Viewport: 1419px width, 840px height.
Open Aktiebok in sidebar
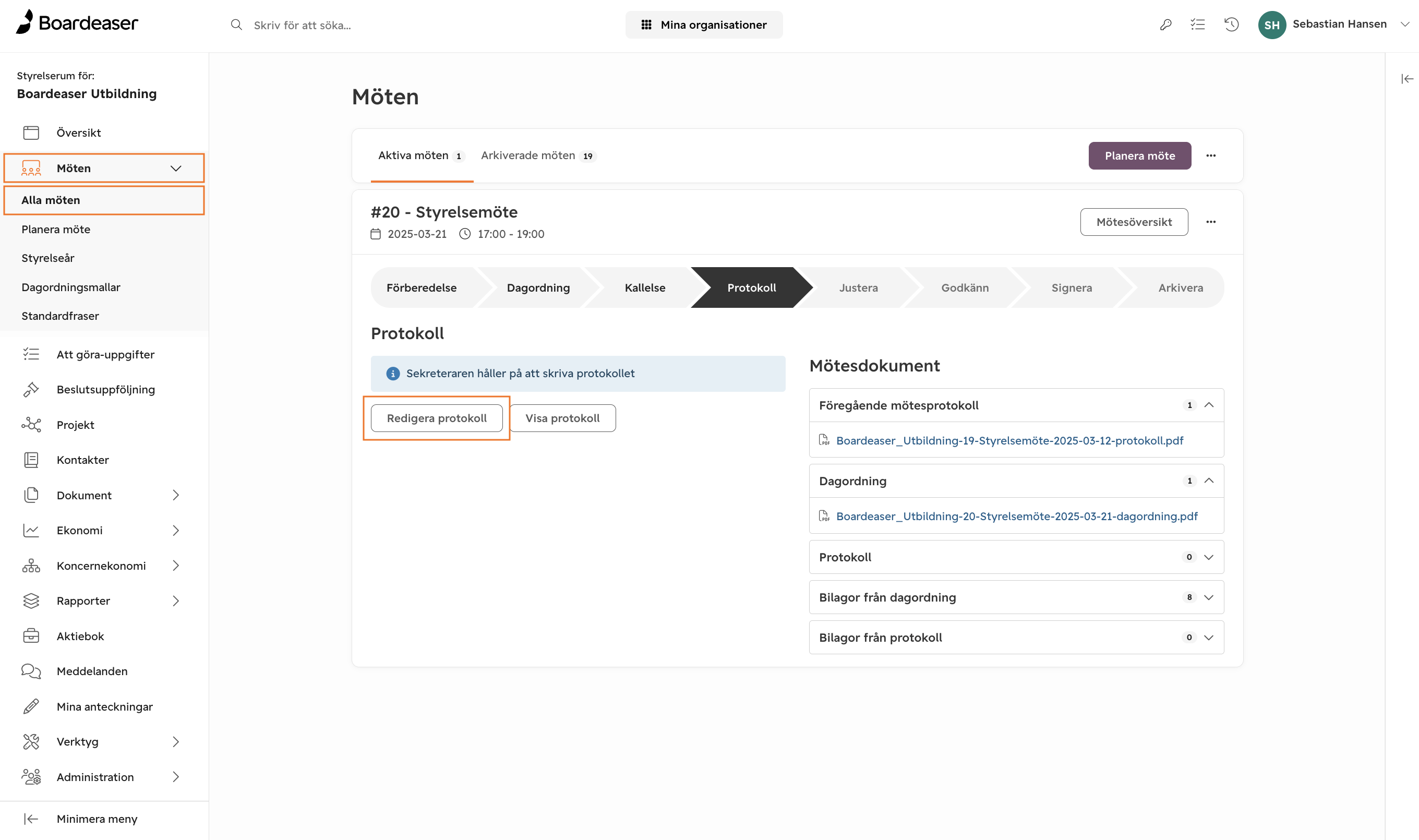tap(104, 636)
